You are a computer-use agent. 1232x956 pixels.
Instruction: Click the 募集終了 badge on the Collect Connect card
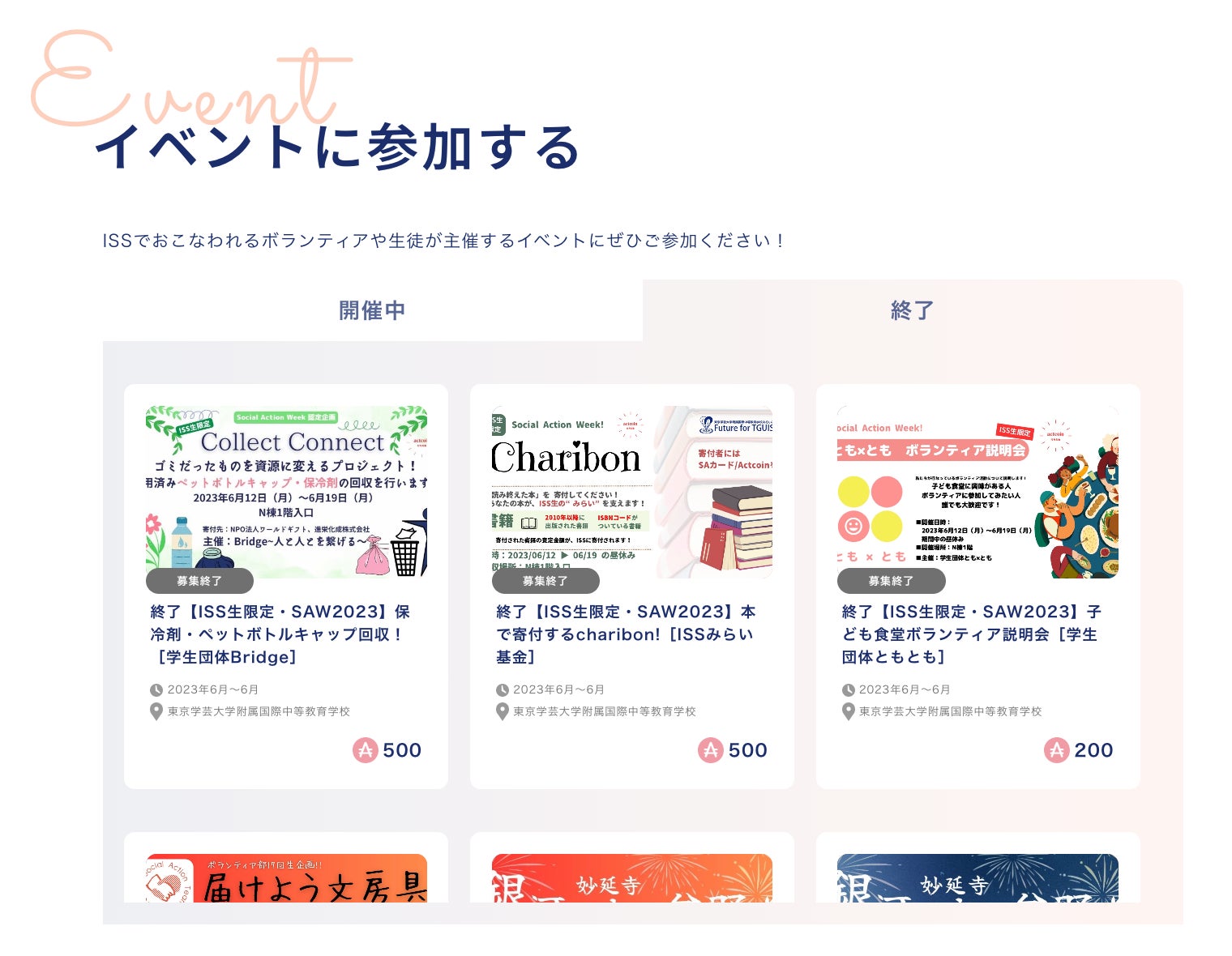[x=199, y=581]
